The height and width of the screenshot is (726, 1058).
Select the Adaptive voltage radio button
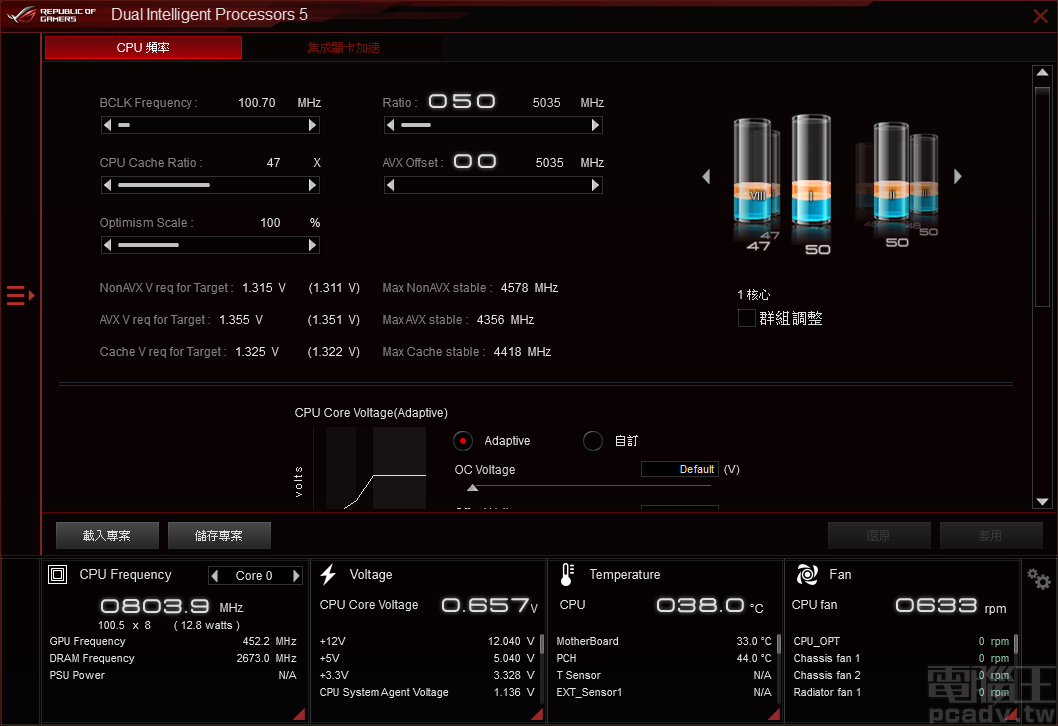(x=463, y=441)
